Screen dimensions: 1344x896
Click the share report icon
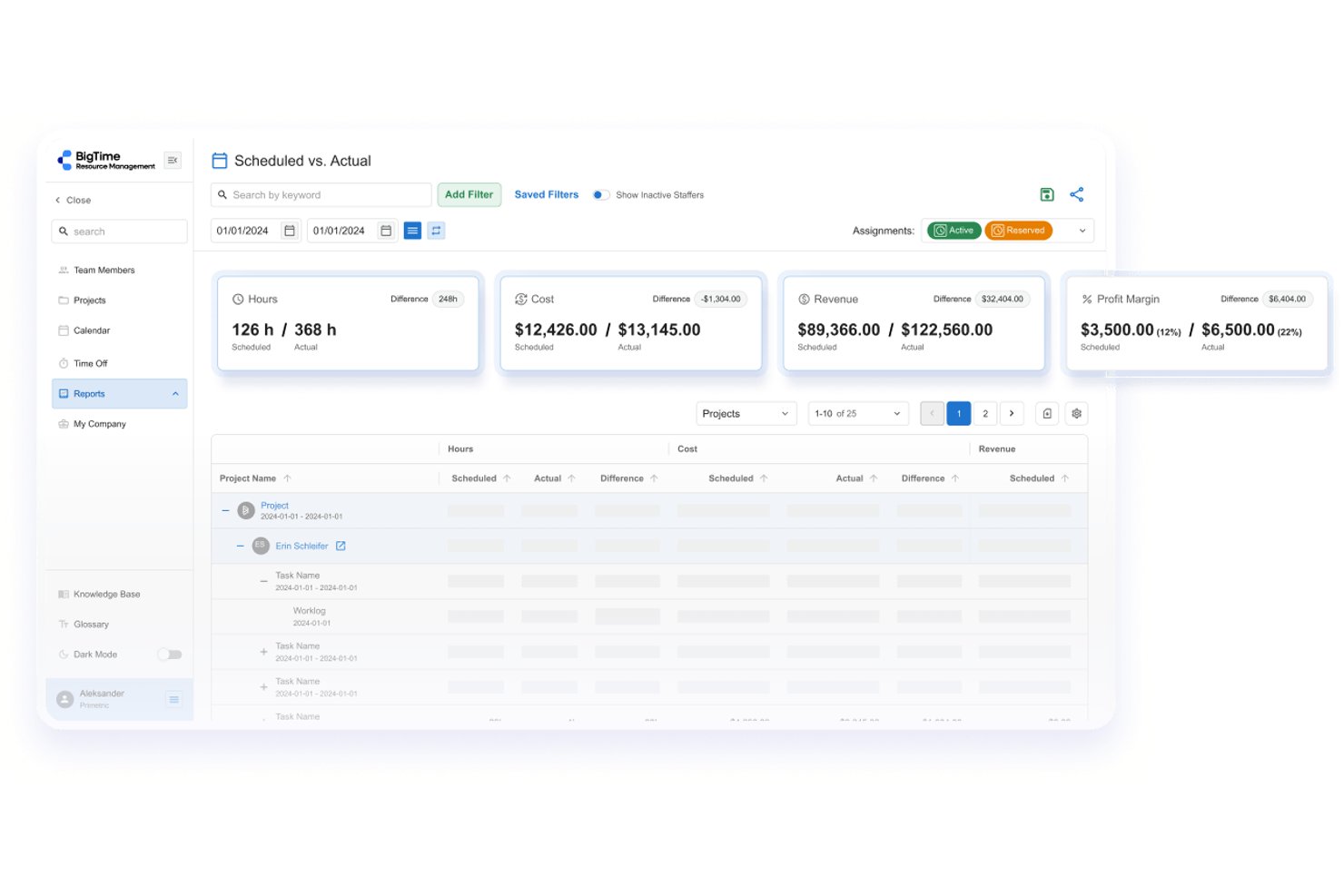point(1077,194)
